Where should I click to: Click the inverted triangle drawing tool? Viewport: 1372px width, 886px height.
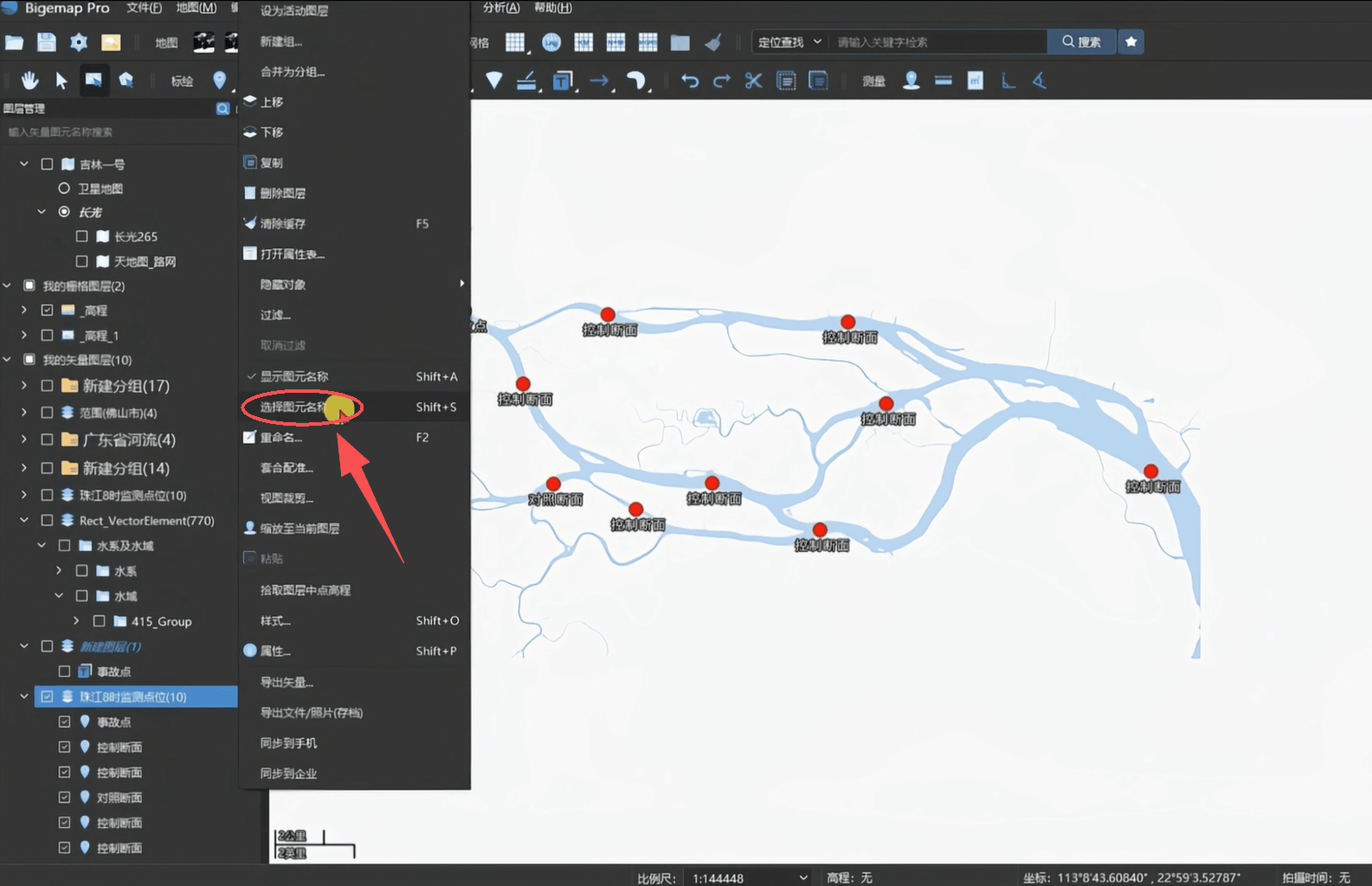[494, 80]
